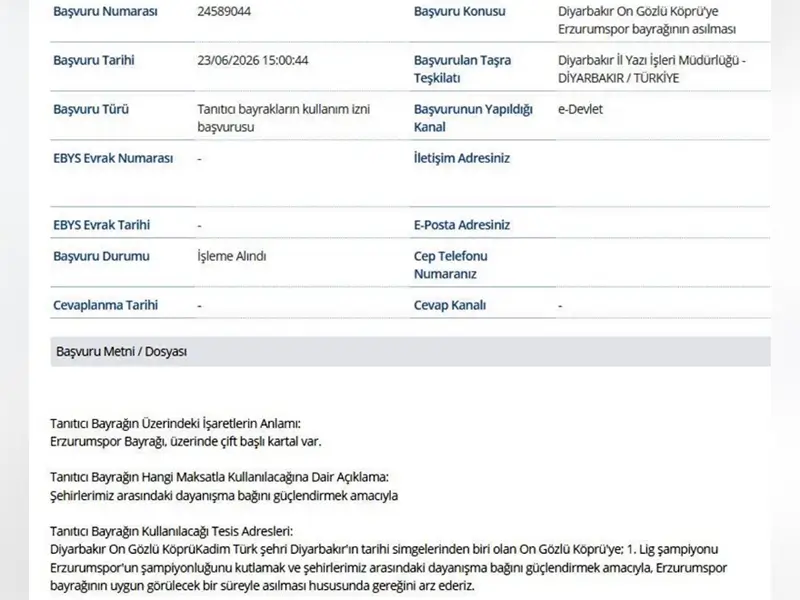Click the Cevaplanma Tarihi label
The height and width of the screenshot is (600, 800).
(x=105, y=305)
